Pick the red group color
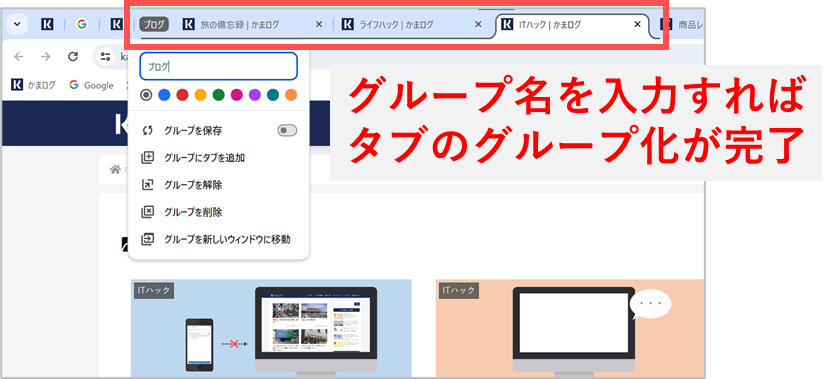 pos(182,95)
